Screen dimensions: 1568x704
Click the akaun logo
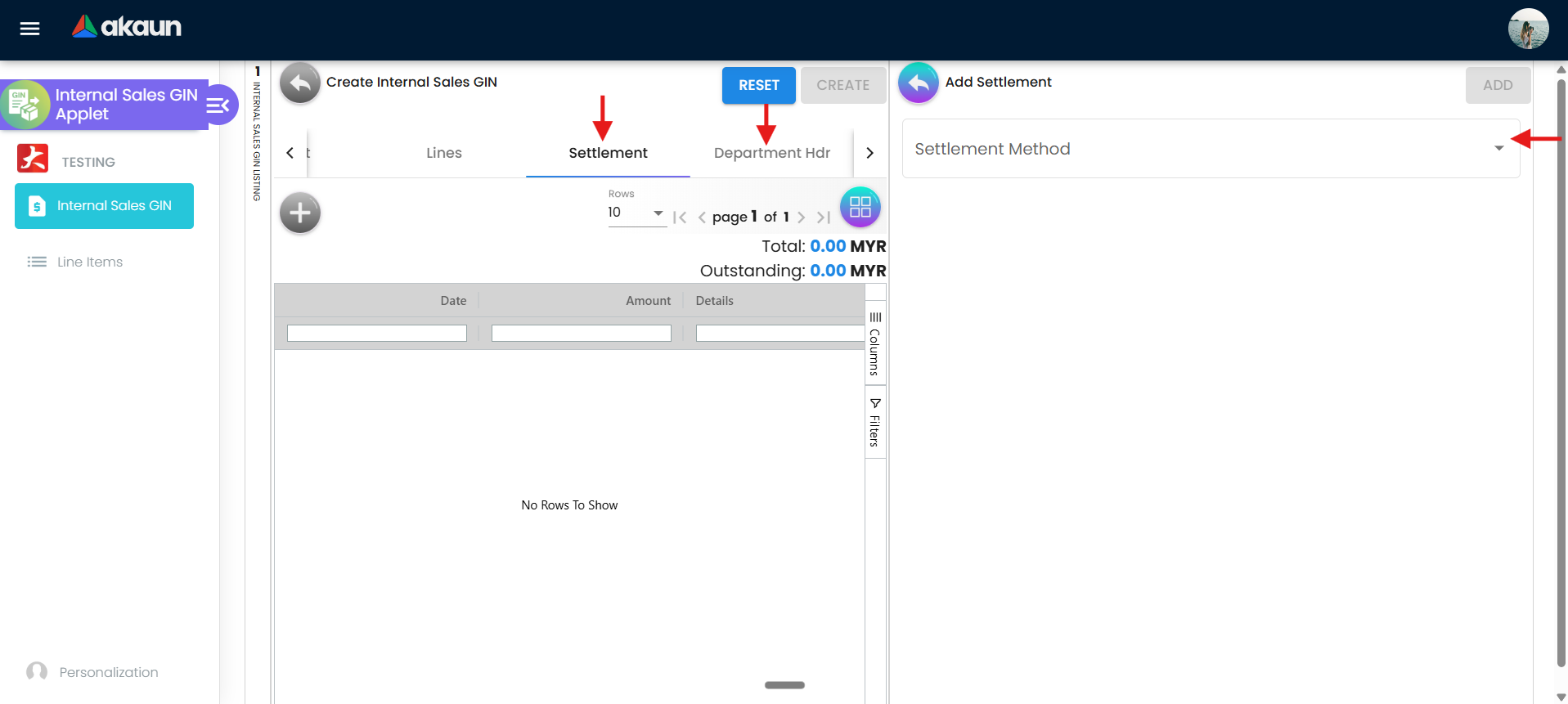(x=127, y=27)
